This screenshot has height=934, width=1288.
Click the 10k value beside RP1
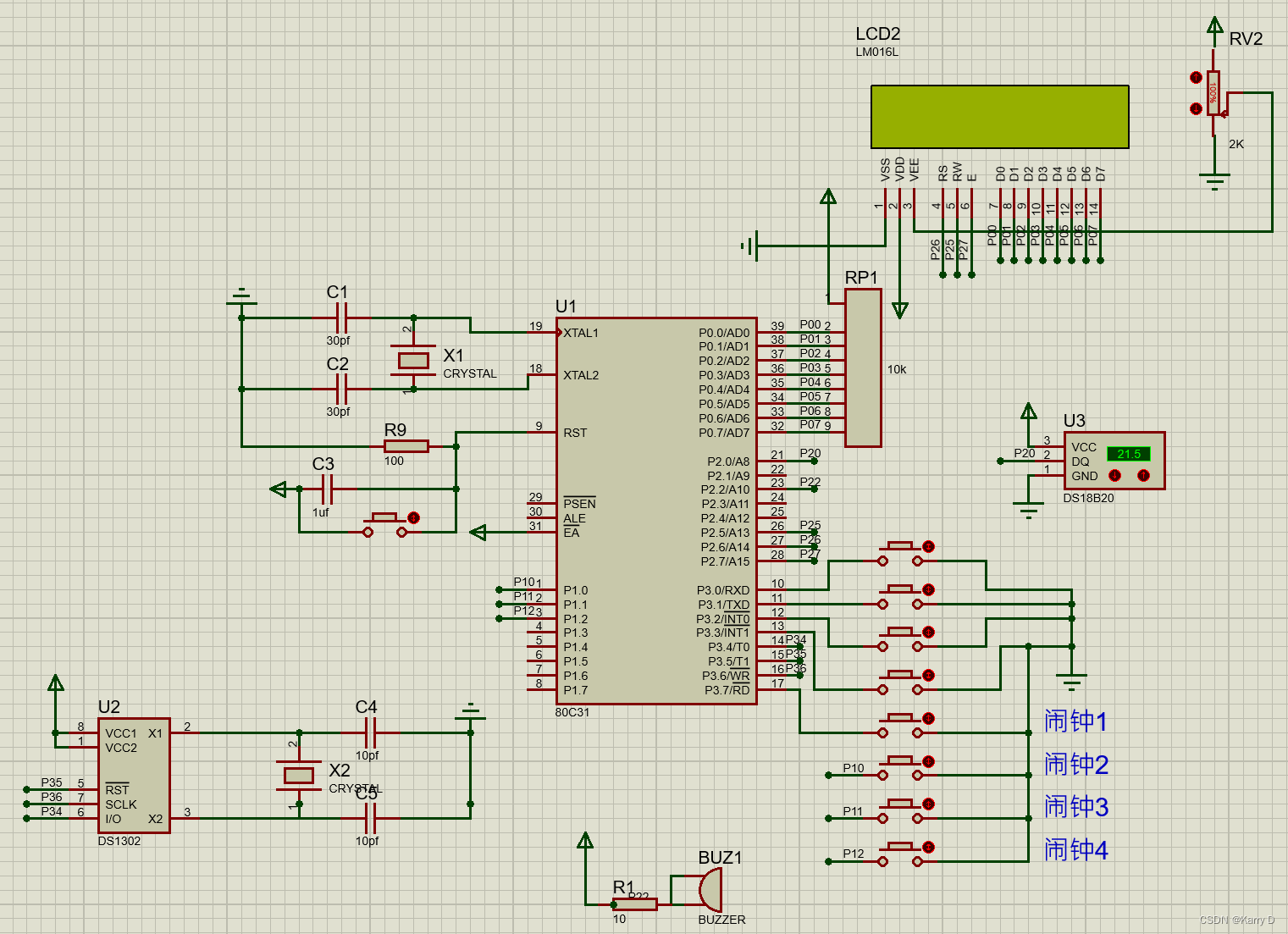(x=897, y=369)
